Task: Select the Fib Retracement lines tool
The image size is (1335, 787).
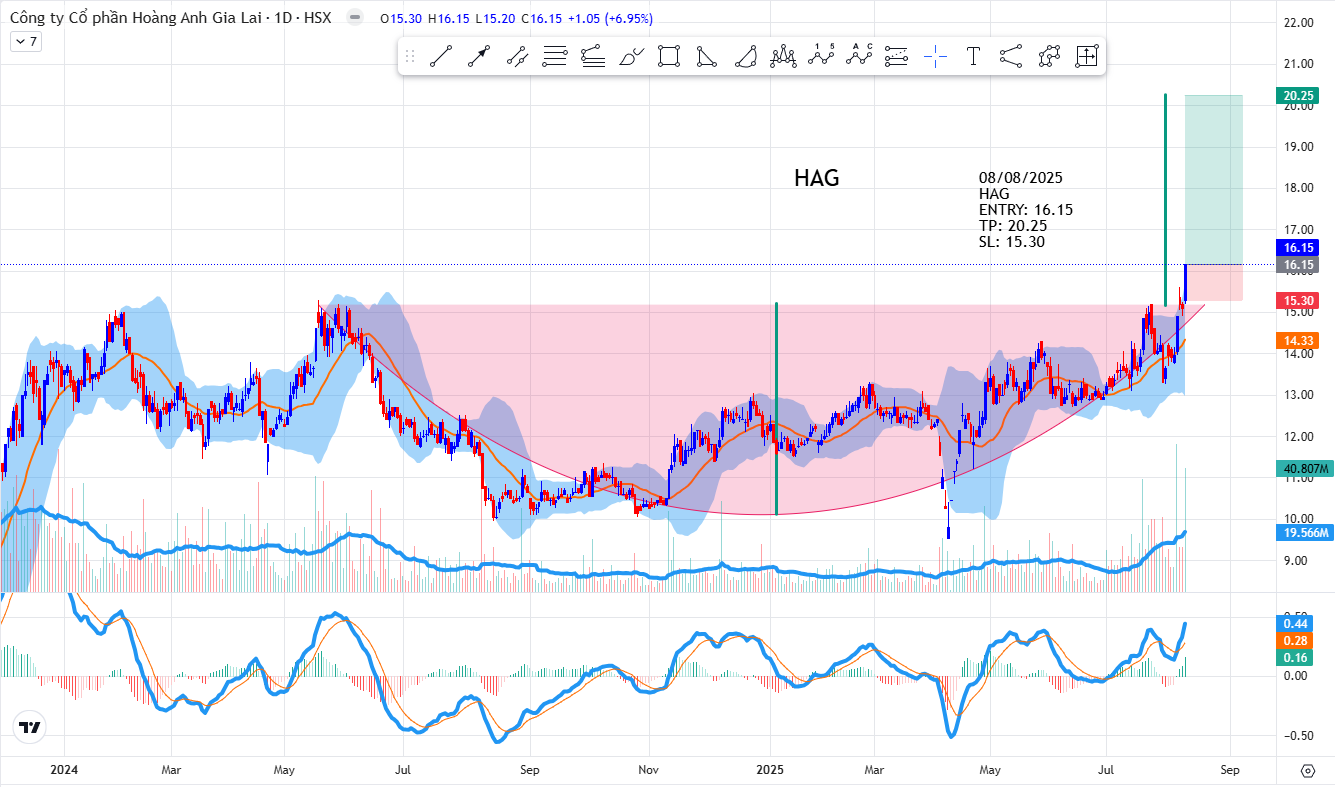Action: [x=555, y=57]
